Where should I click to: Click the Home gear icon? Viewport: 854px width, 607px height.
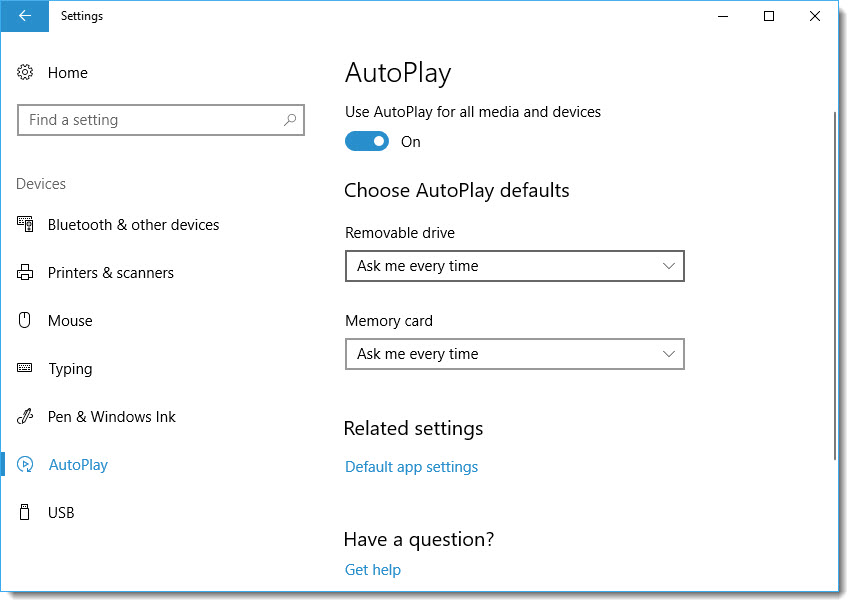24,72
